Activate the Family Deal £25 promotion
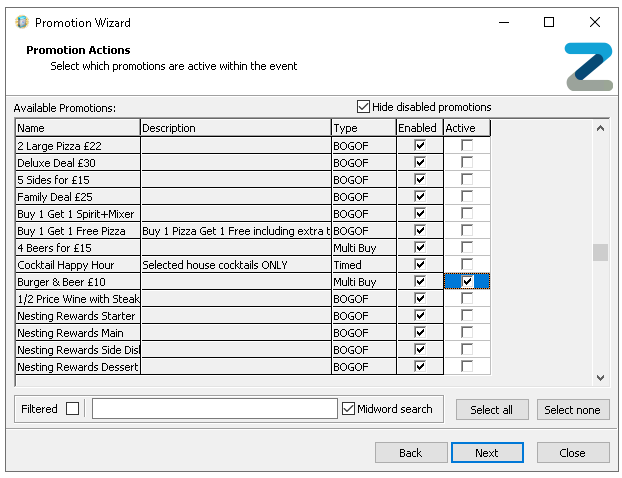This screenshot has width=622, height=478. tap(467, 197)
